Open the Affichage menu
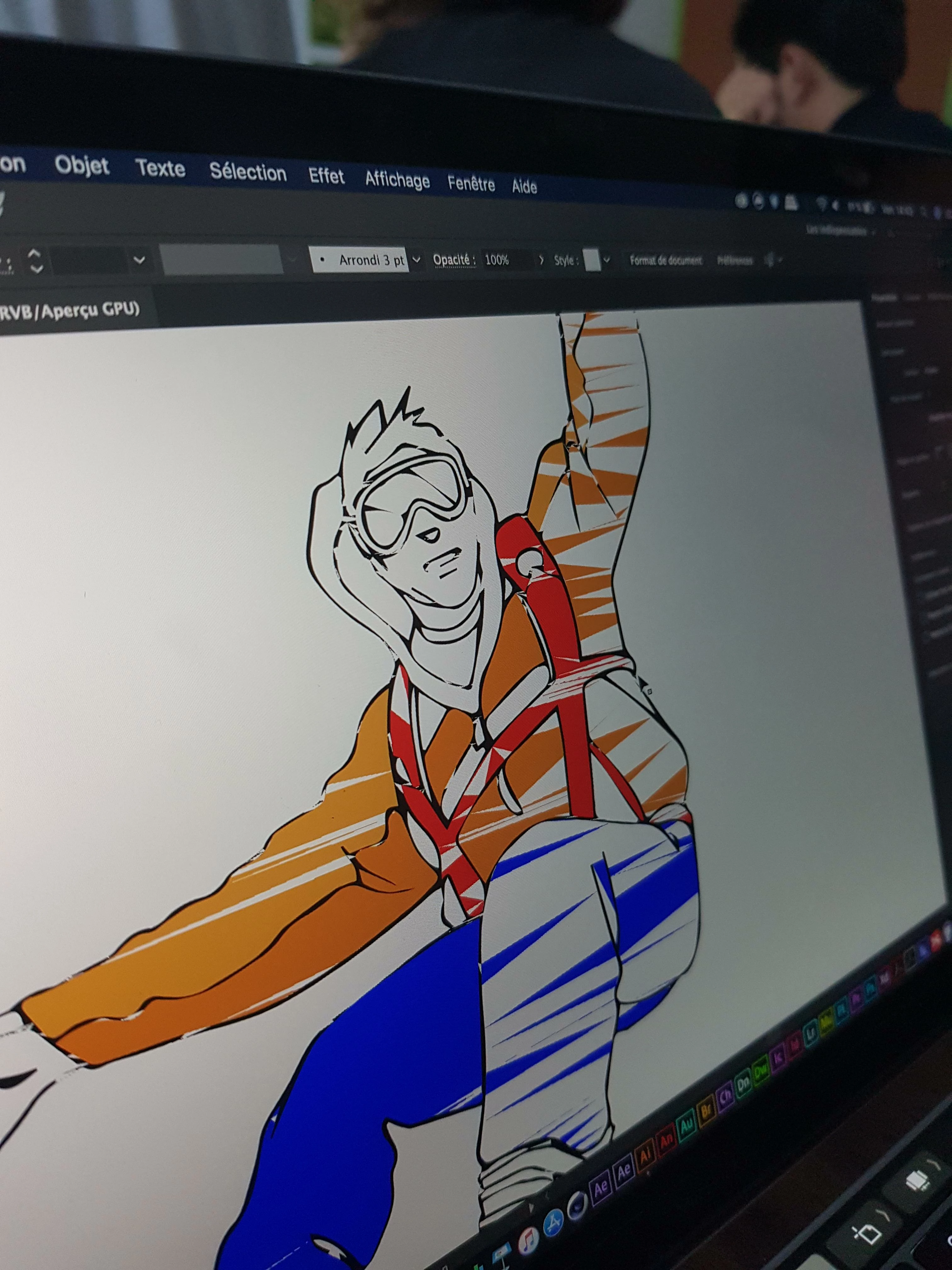 tap(397, 181)
